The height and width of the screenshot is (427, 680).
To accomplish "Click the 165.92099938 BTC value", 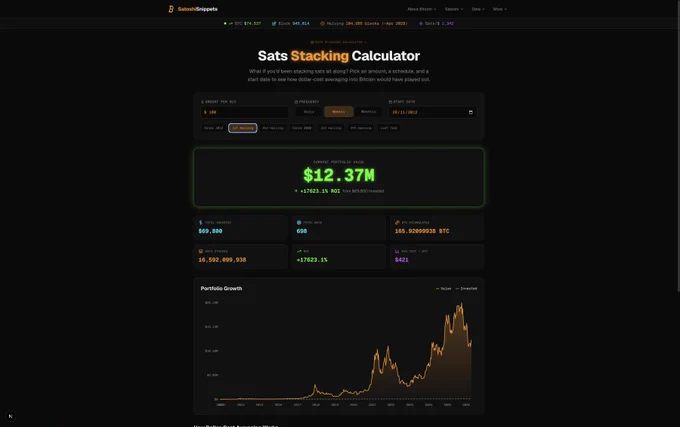I will coord(422,231).
